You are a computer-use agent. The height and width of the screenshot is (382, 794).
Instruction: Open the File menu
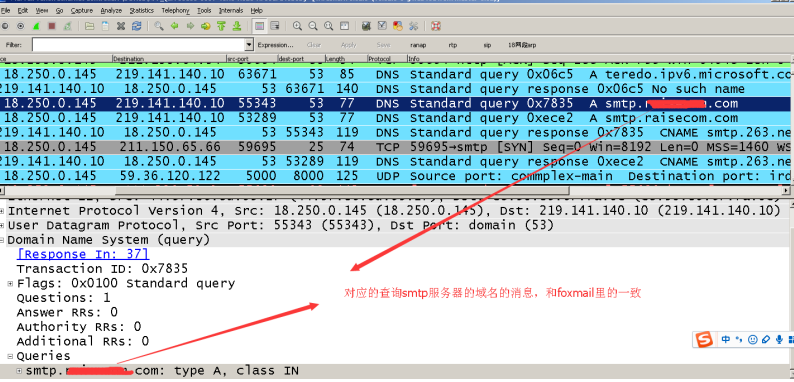pyautogui.click(x=6, y=10)
